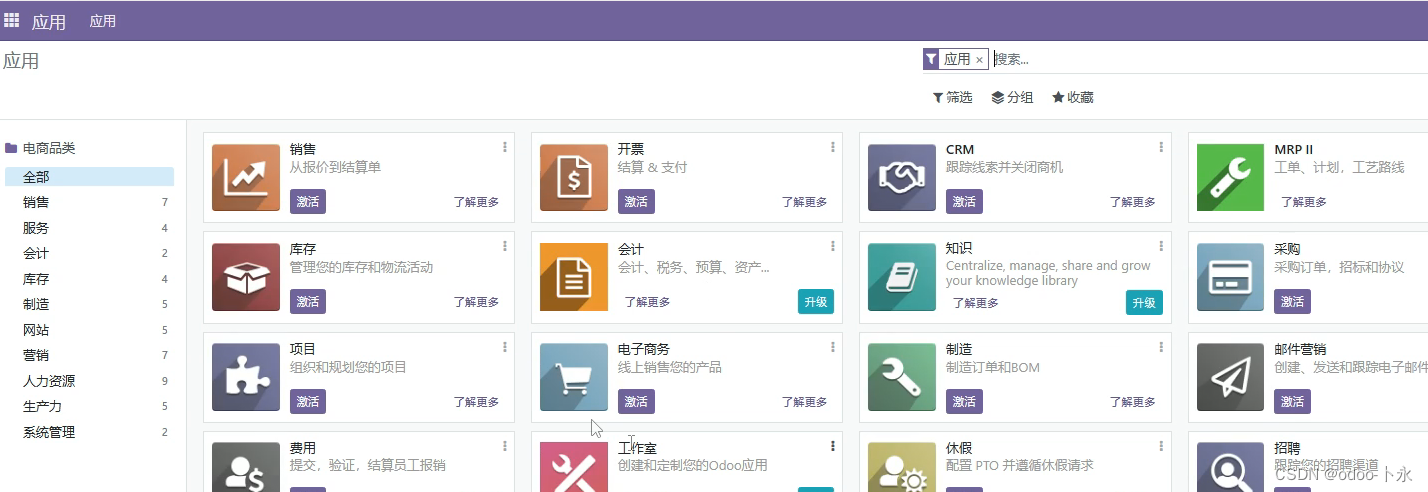Activate the 开票 app
1428x492 pixels.
(636, 201)
